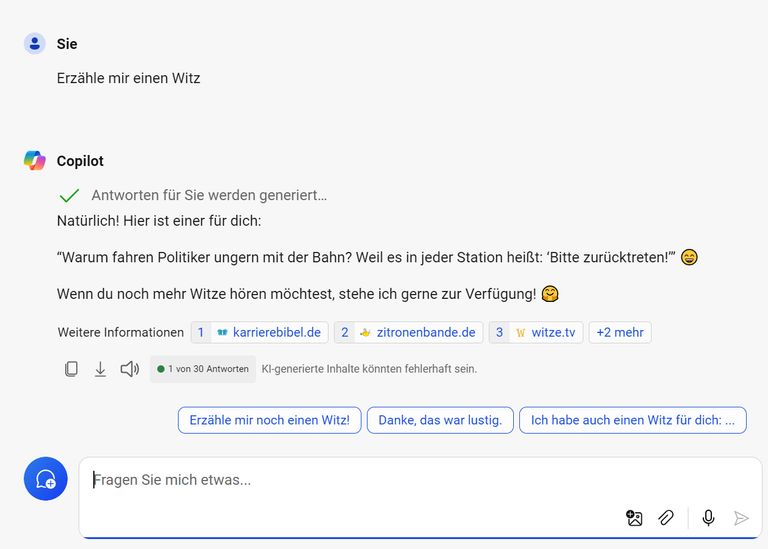
Task: Click the add image icon in input box
Action: [x=634, y=517]
